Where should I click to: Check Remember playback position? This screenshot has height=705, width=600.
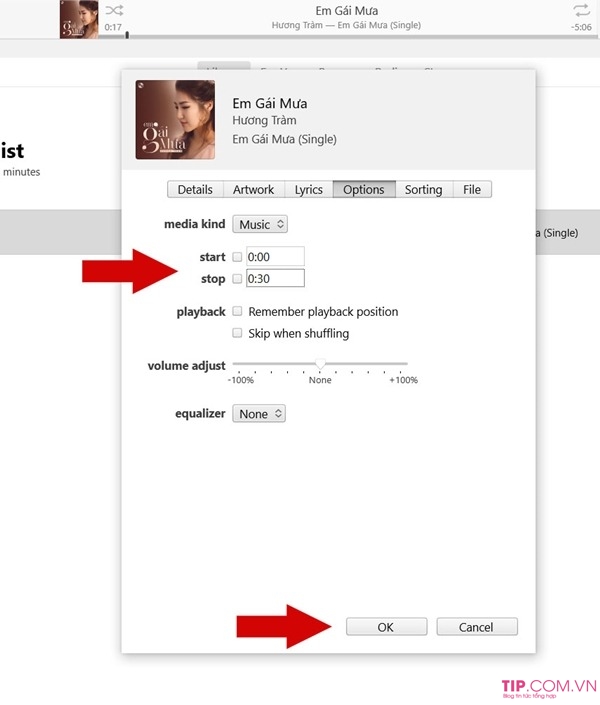pyautogui.click(x=237, y=311)
